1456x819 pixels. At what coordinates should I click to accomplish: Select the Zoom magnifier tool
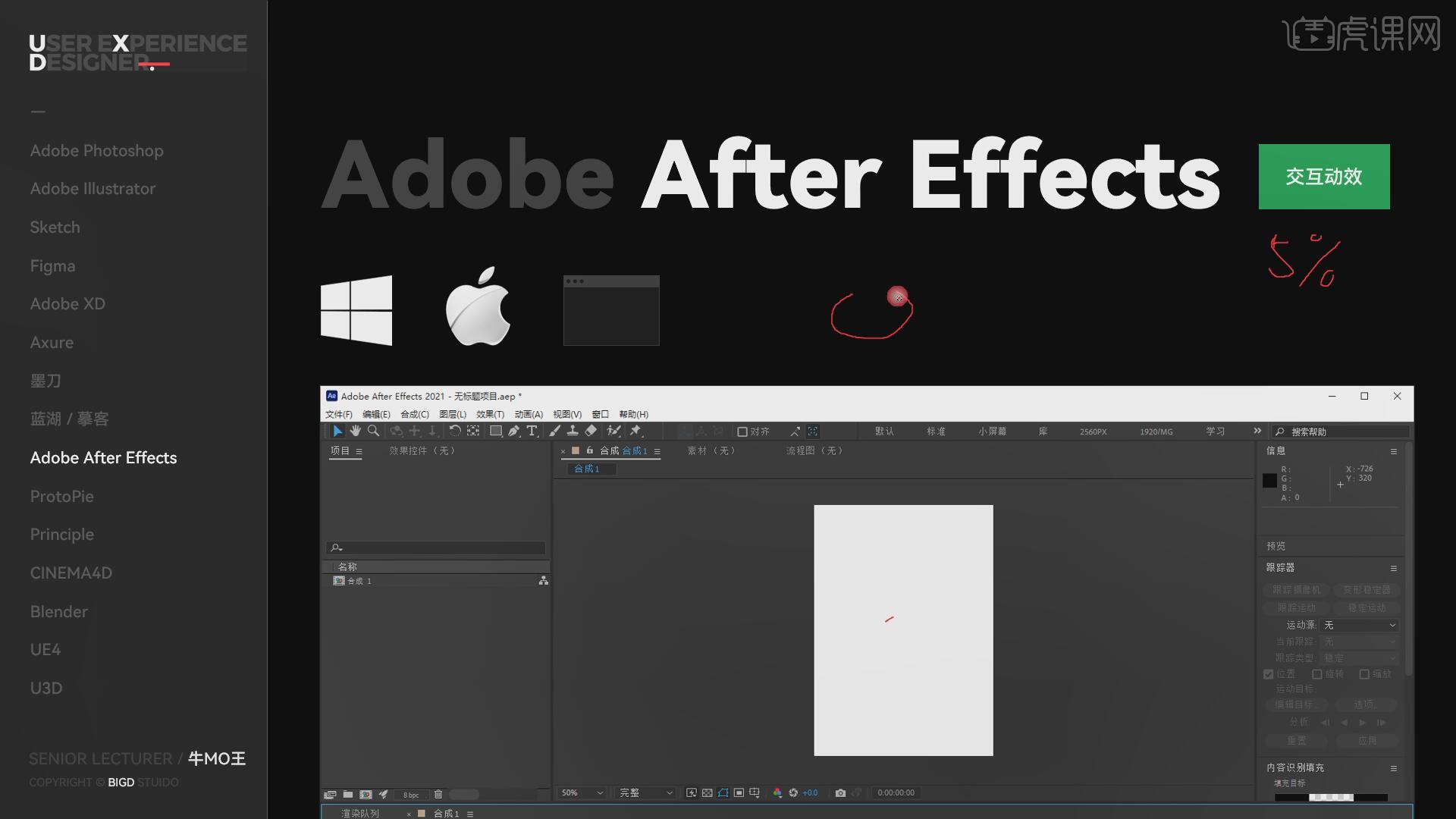coord(373,431)
